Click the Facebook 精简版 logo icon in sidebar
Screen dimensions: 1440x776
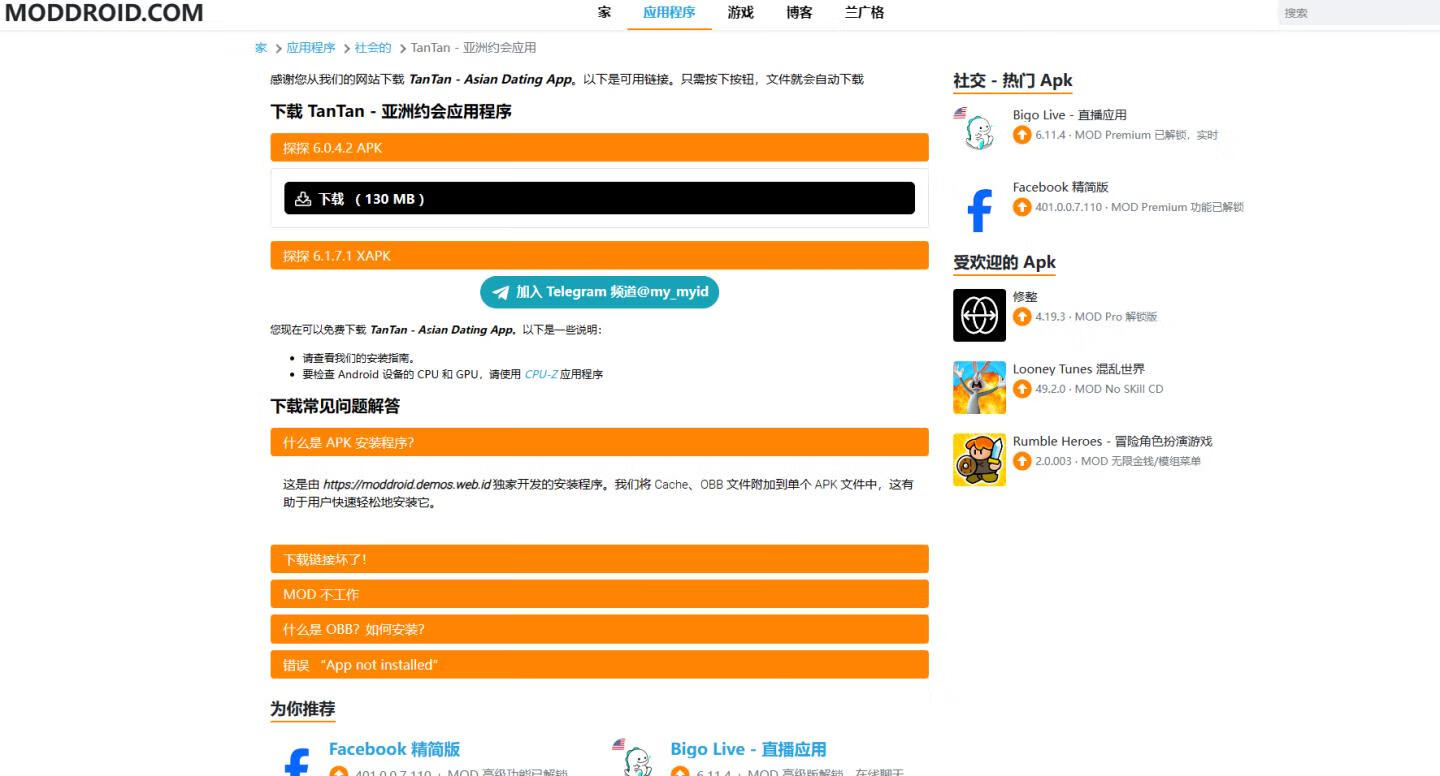tap(979, 208)
